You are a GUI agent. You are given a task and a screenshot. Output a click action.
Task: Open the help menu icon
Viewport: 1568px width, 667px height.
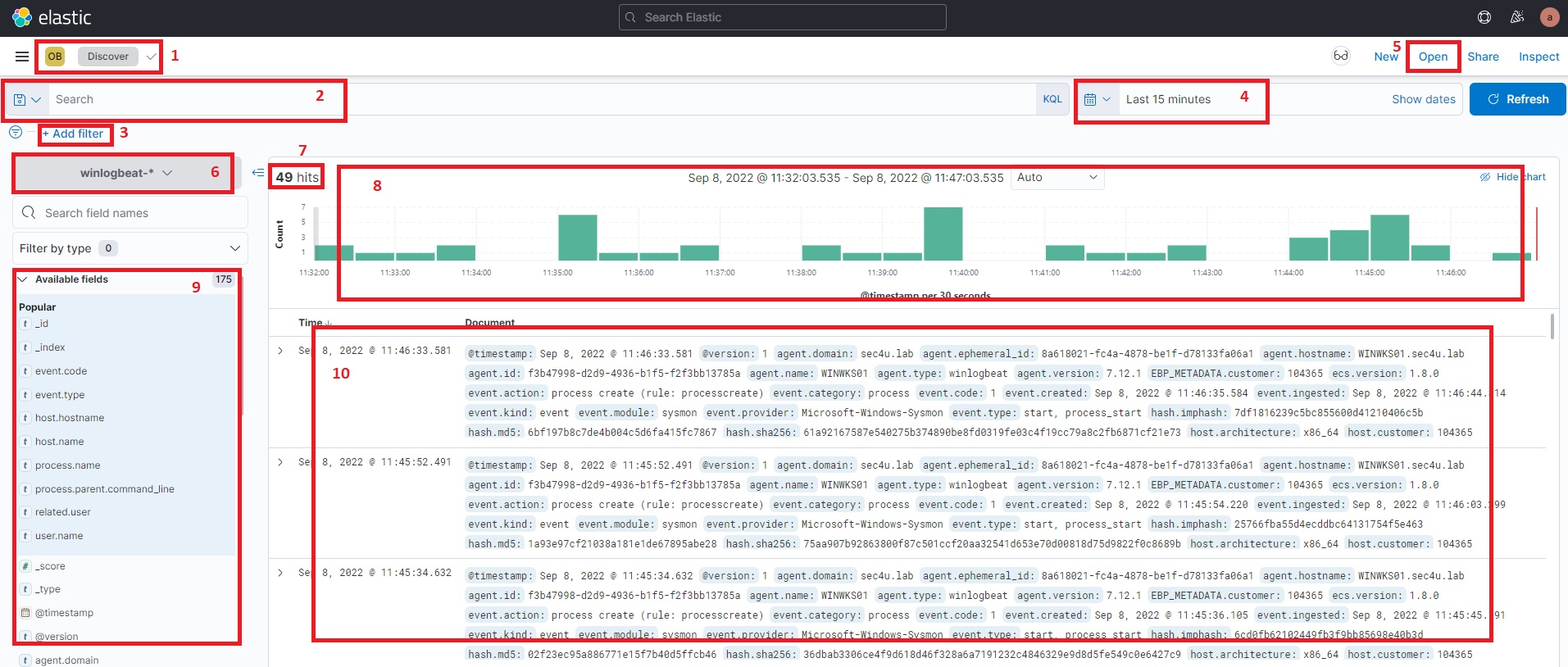coord(1484,17)
